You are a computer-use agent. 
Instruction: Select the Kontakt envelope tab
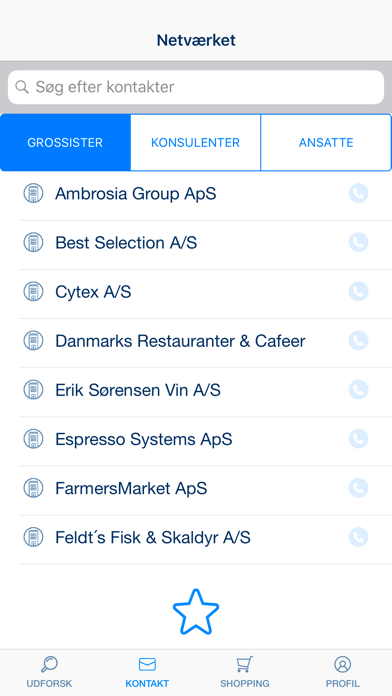coord(147,672)
